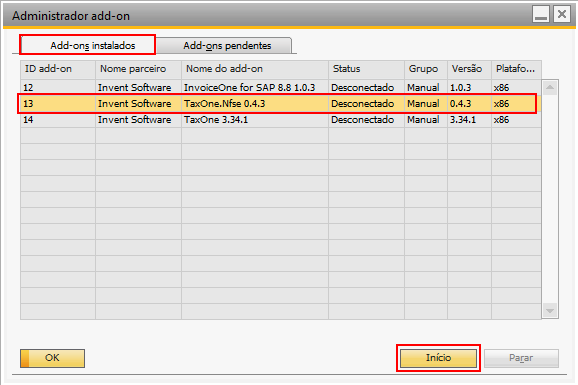
Task: Click x86 platform cell in row 13
Action: click(516, 104)
